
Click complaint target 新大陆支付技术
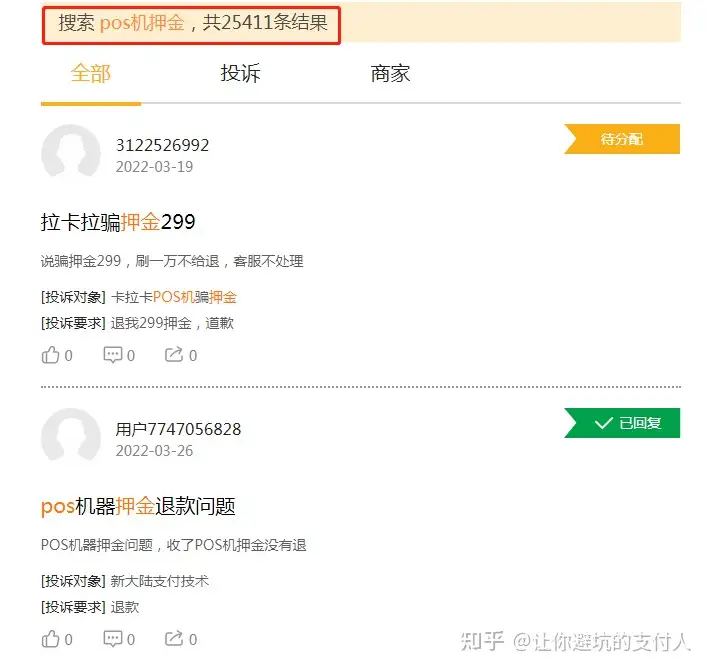160,581
